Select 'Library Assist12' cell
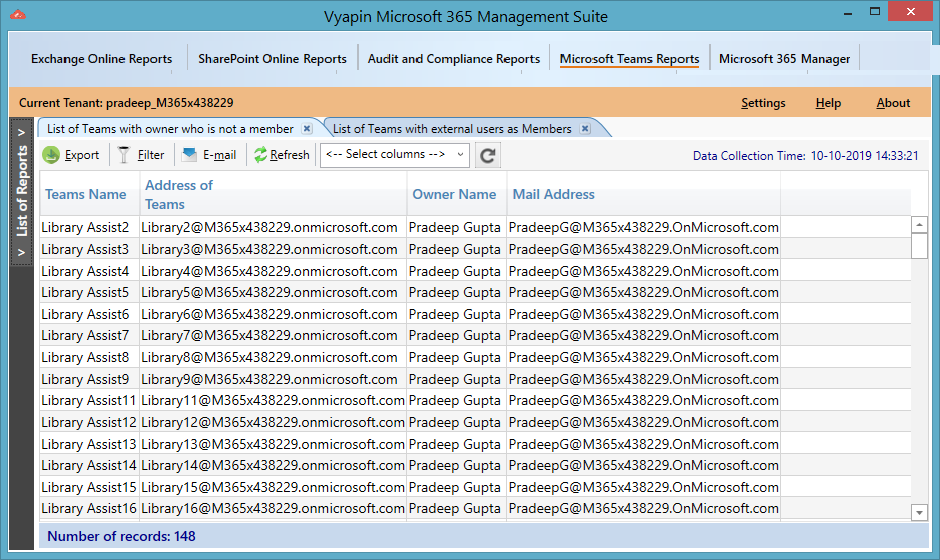 pos(89,422)
